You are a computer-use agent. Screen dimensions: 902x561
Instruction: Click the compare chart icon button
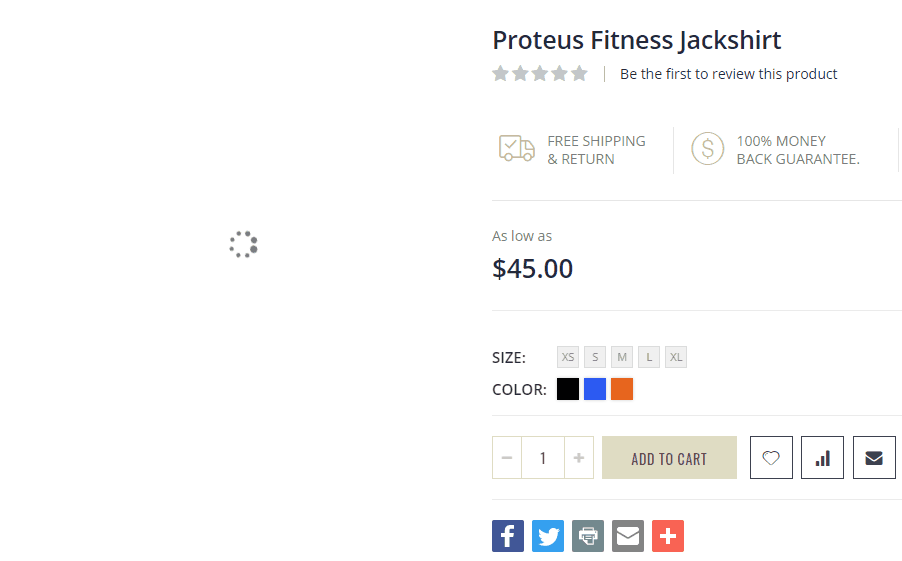pos(822,458)
